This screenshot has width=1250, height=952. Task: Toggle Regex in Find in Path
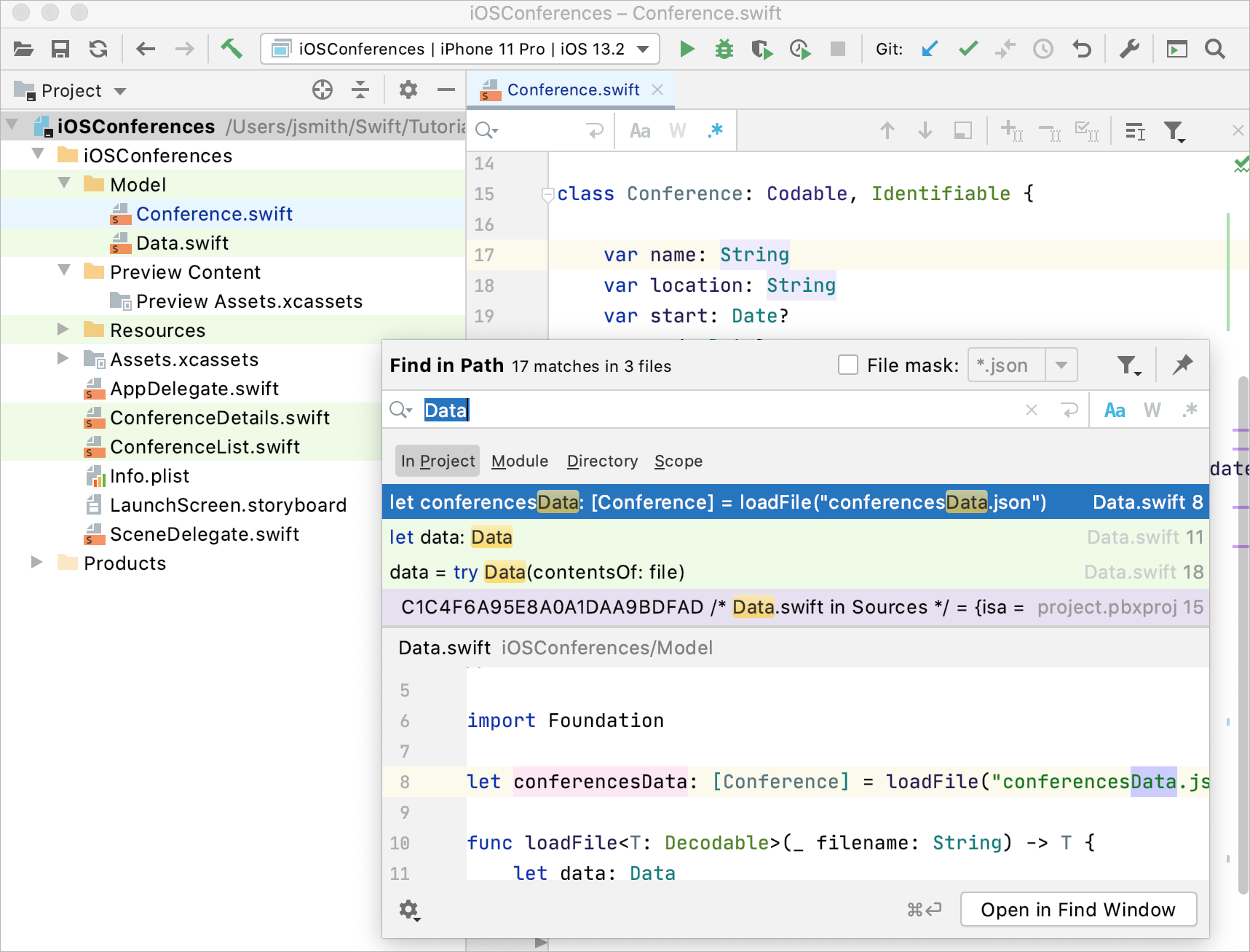1190,410
